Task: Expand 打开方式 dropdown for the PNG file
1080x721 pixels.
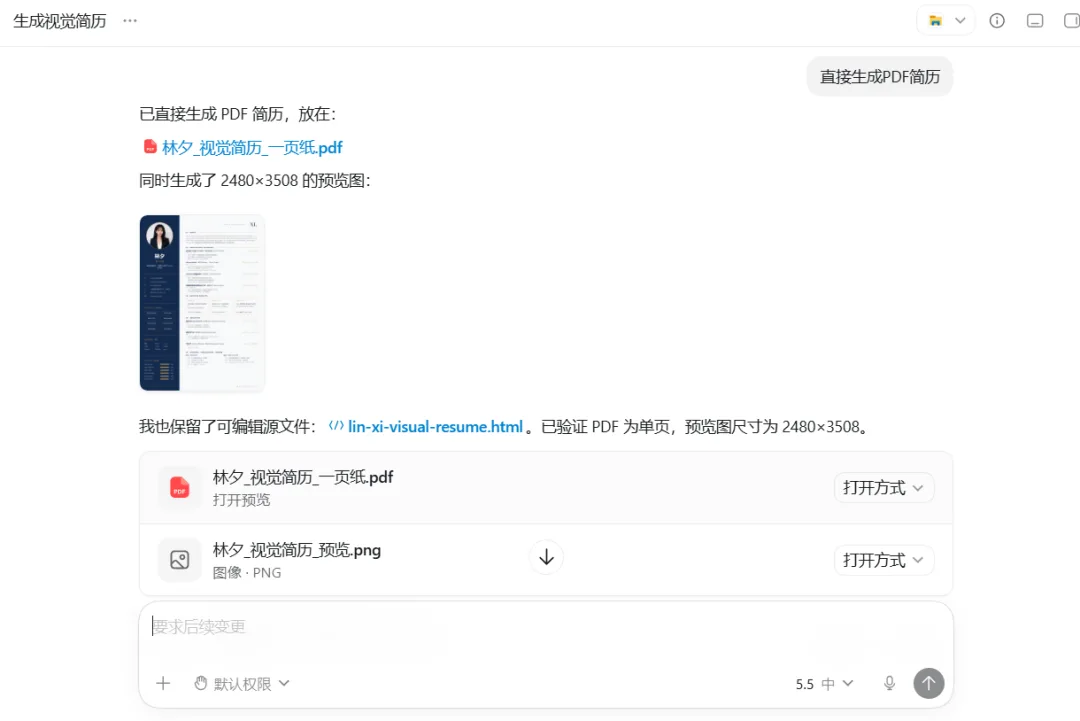Action: pos(884,561)
